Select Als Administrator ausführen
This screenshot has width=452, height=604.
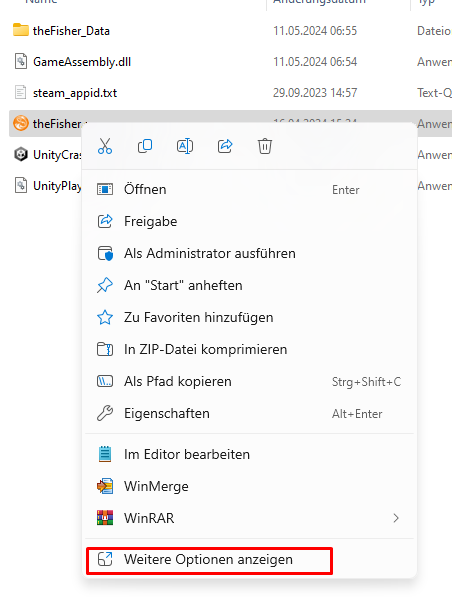(249, 253)
